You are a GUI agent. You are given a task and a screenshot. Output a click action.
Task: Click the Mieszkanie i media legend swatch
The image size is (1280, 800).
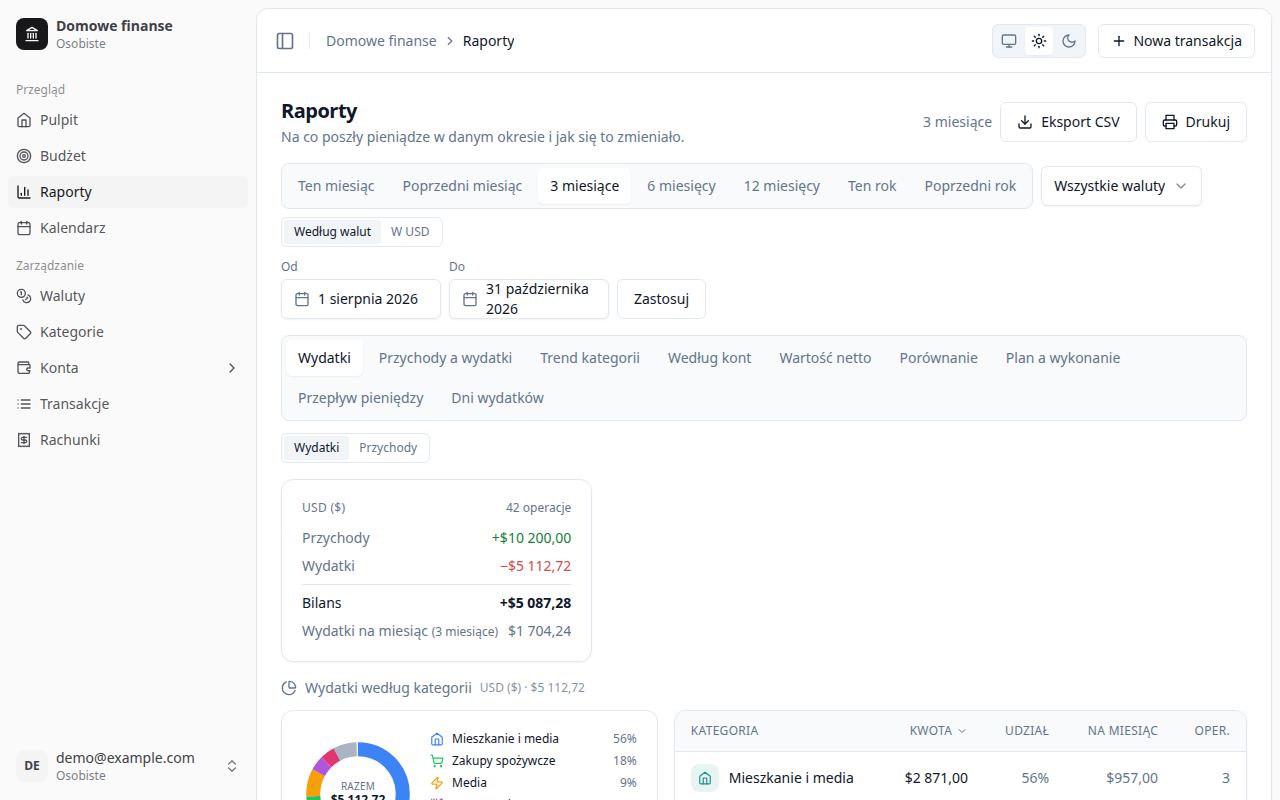pos(436,739)
